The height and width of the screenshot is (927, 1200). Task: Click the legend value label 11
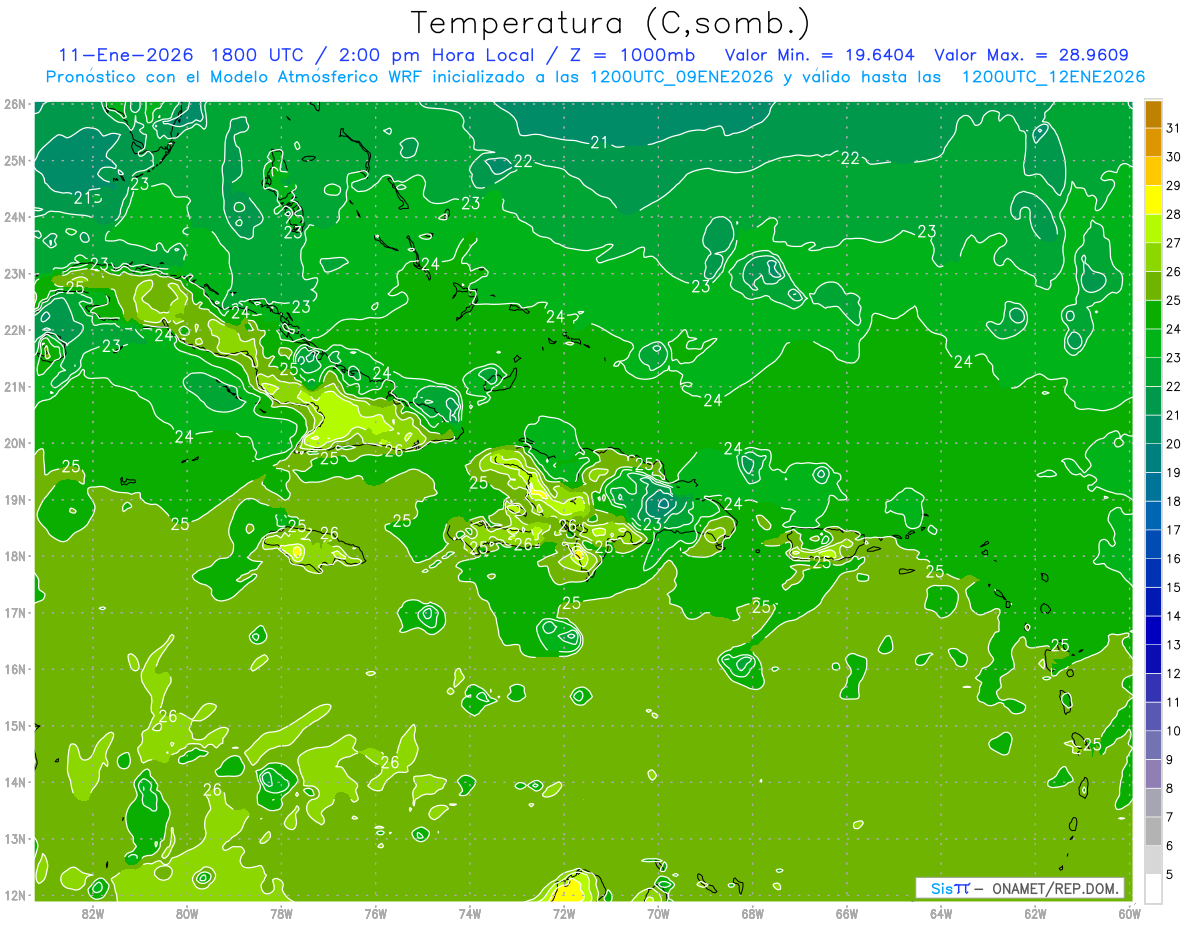pyautogui.click(x=1173, y=702)
